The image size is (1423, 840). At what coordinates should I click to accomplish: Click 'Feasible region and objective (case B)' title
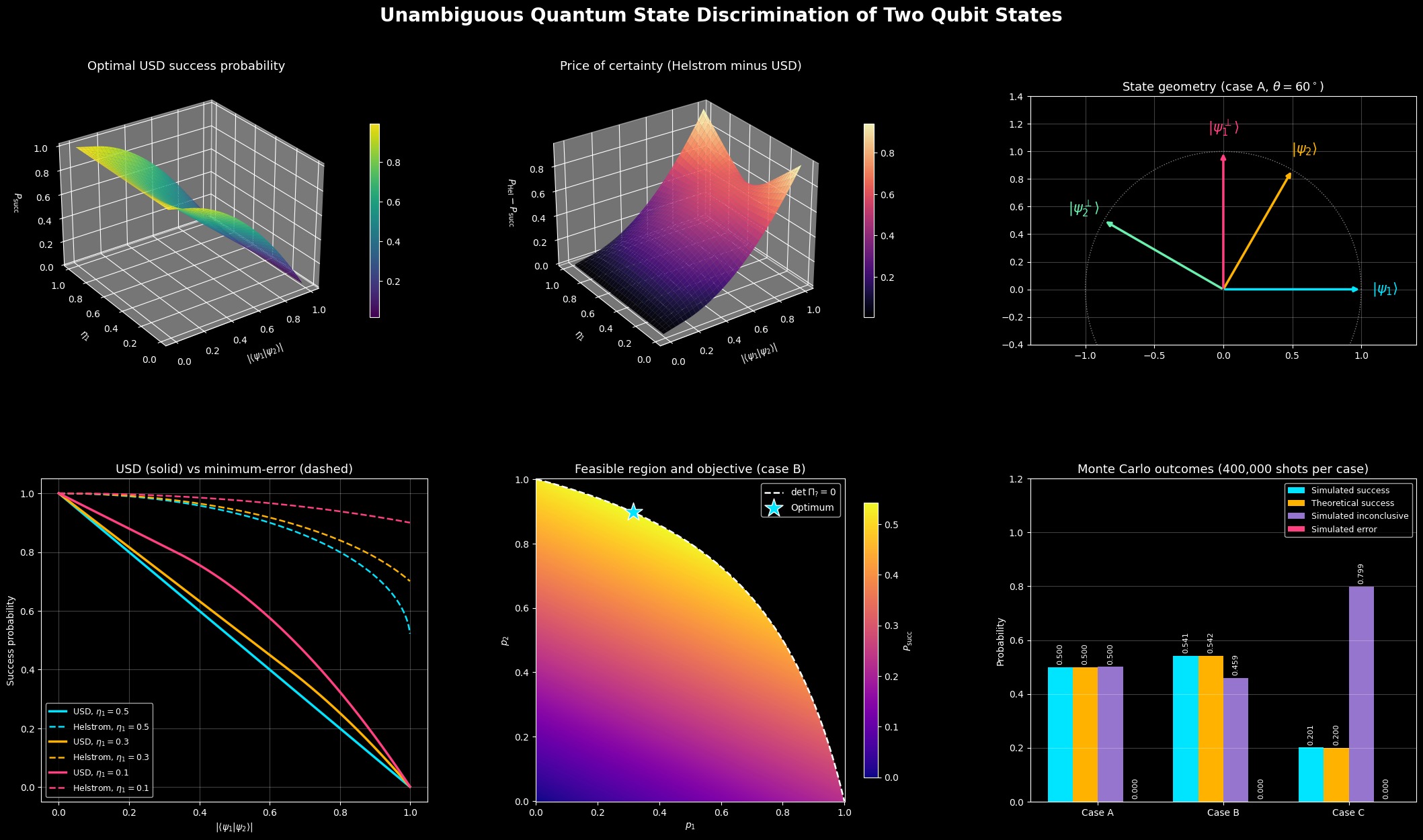690,469
